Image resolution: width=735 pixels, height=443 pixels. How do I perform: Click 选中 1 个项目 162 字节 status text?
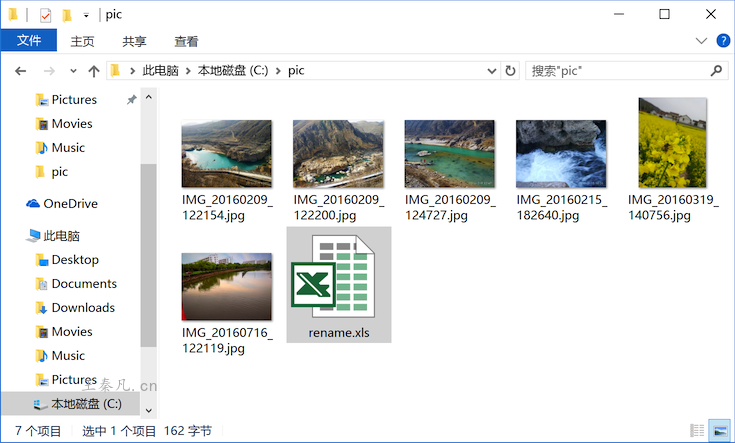click(x=147, y=431)
